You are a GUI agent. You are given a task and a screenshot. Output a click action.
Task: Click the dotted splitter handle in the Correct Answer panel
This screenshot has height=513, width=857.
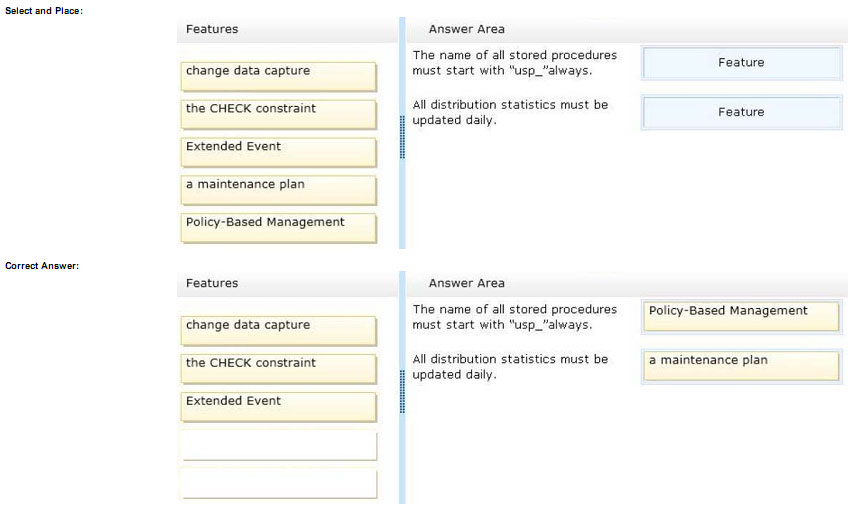(402, 391)
